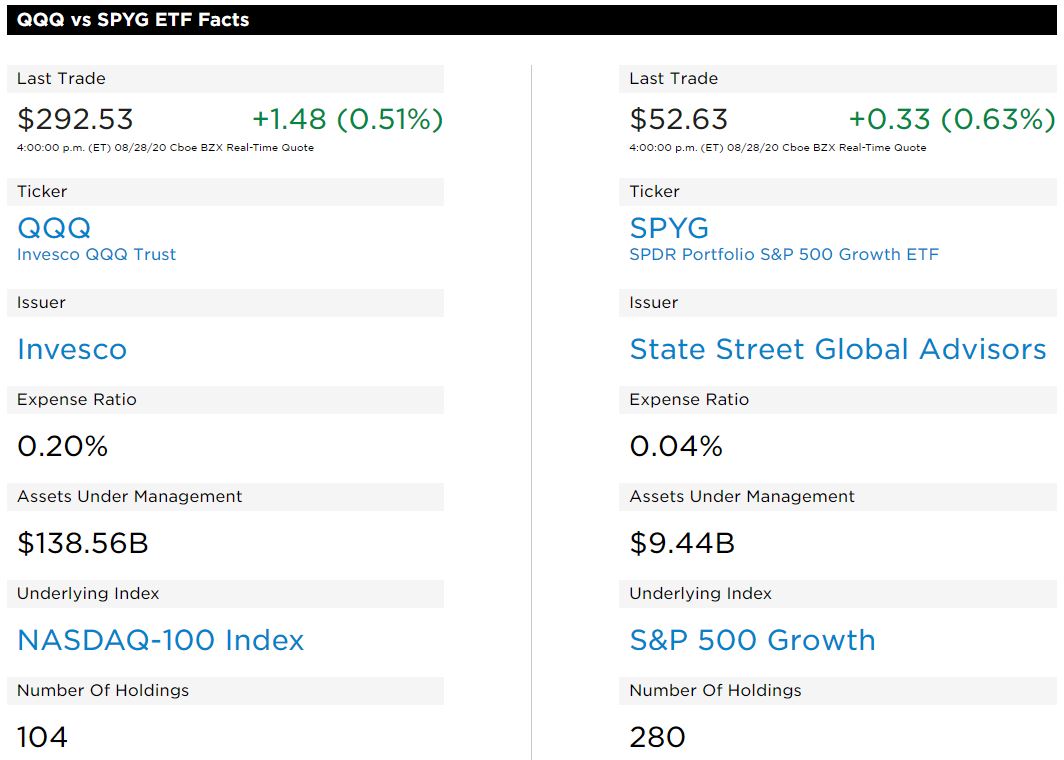Click the SPYG Issuer label
The image size is (1064, 760).
point(653,303)
